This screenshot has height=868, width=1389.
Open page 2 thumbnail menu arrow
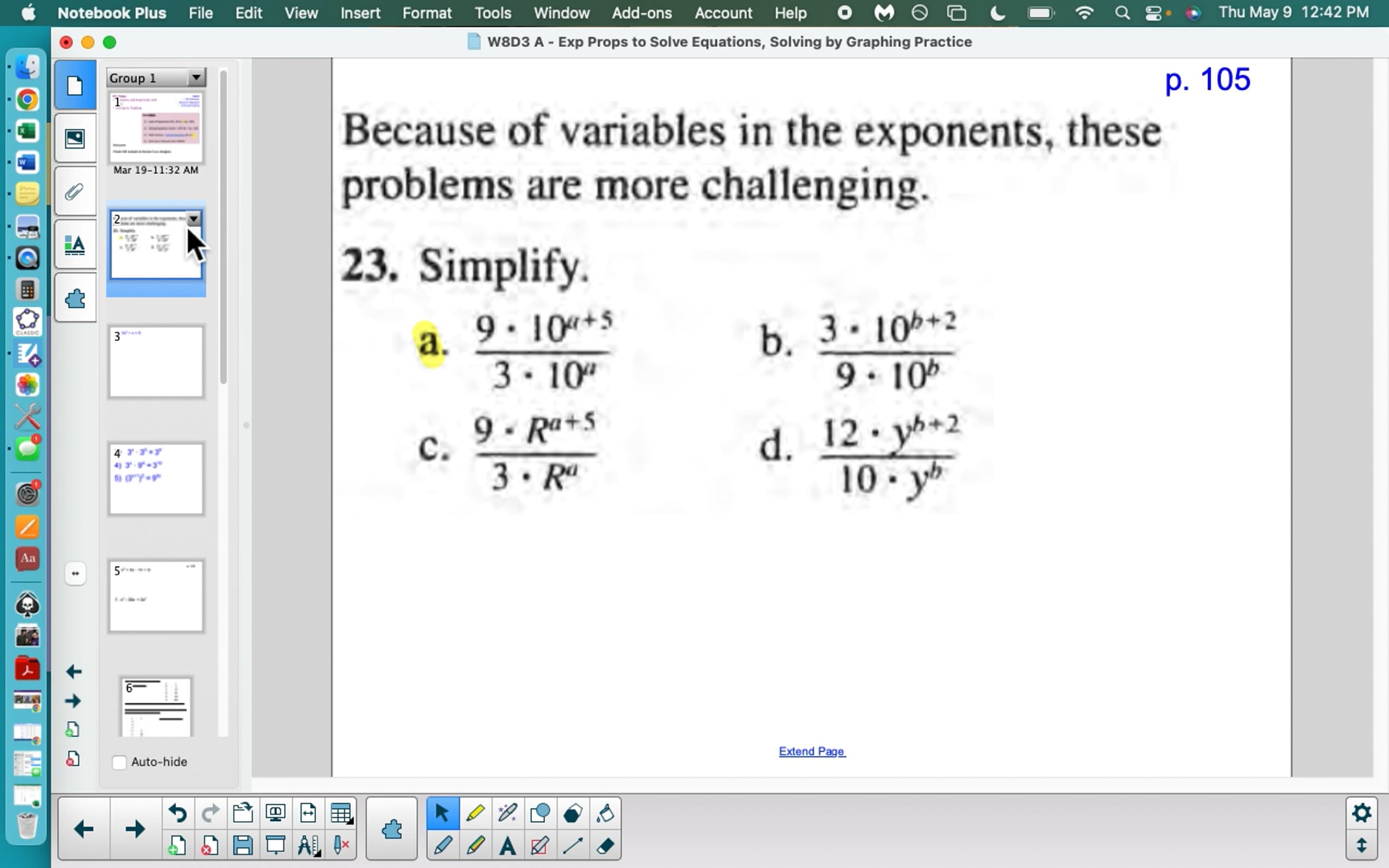pyautogui.click(x=194, y=219)
